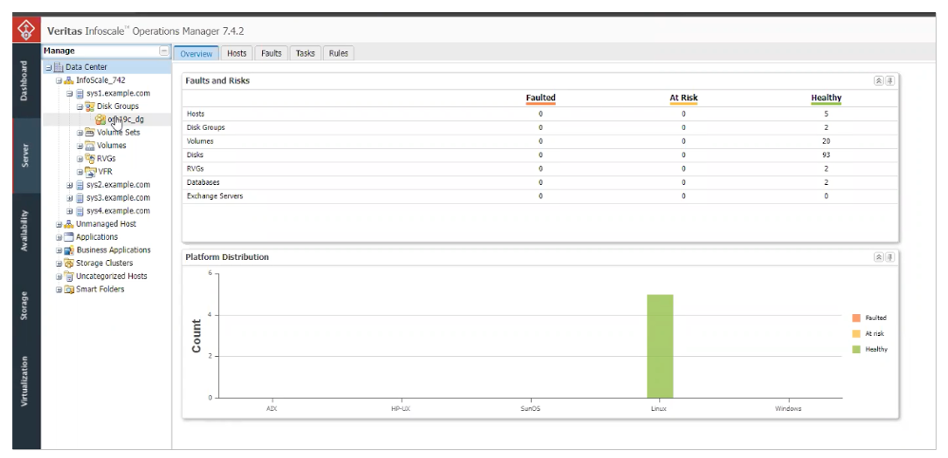This screenshot has width=948, height=458.
Task: Open the Rules tab
Action: coord(338,53)
